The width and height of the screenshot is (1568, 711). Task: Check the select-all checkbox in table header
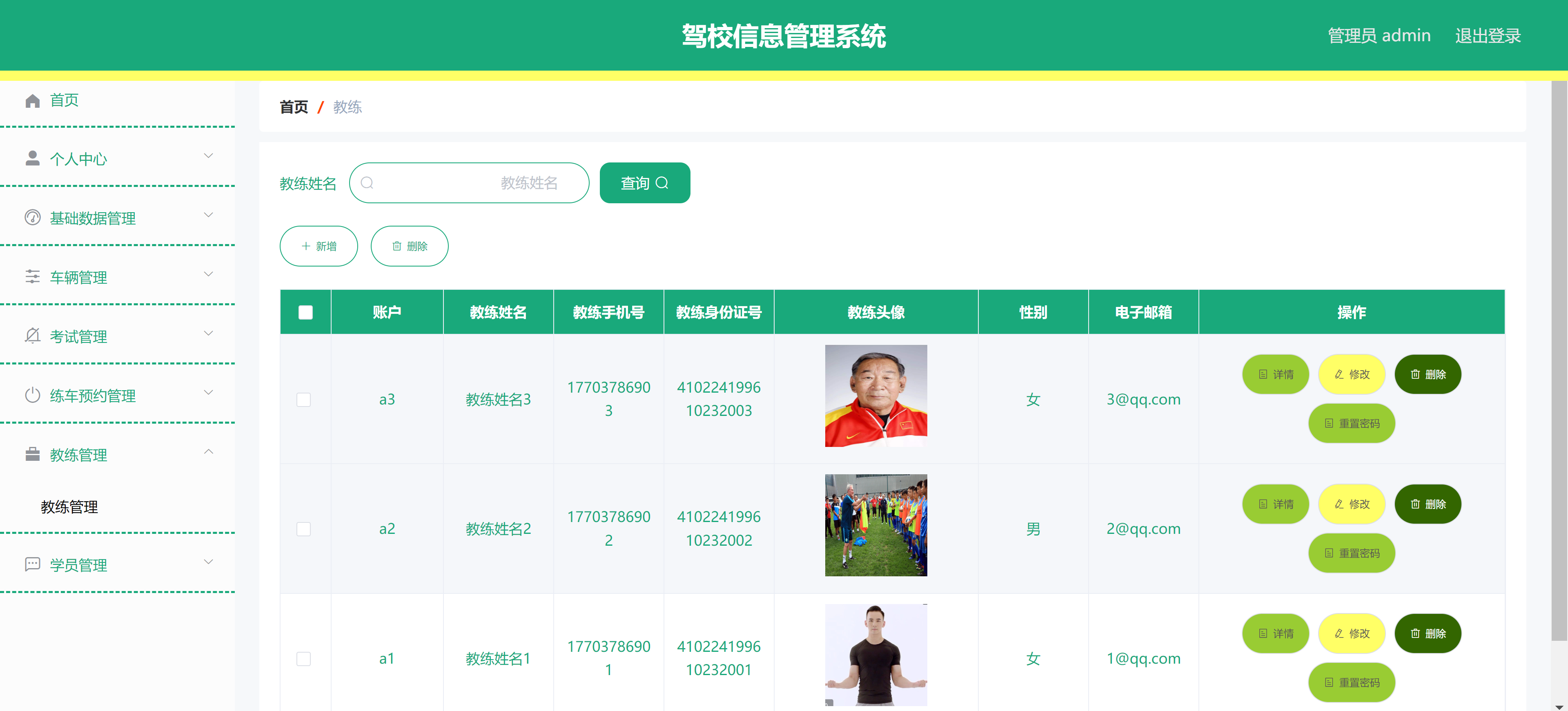[305, 311]
